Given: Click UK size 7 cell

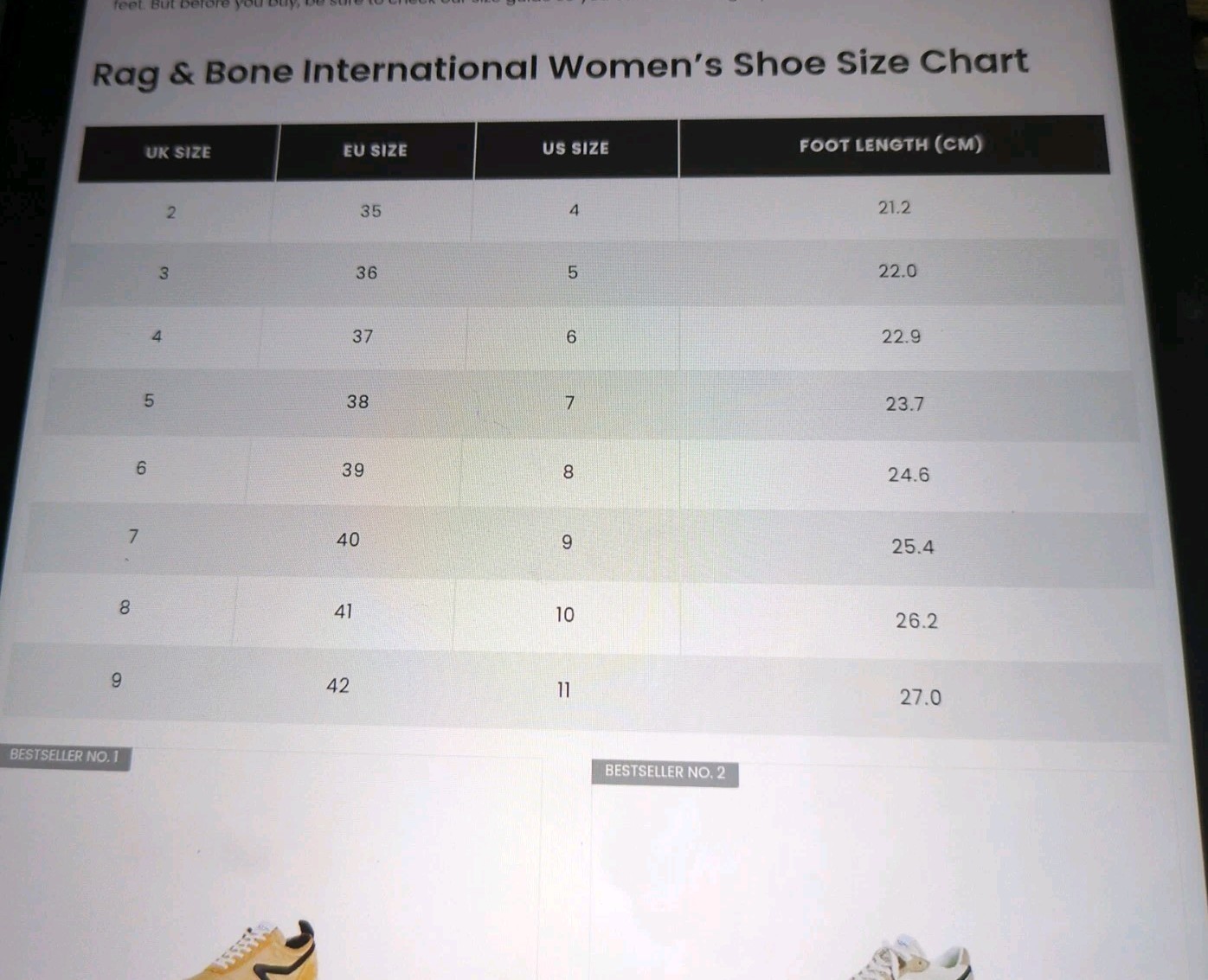Looking at the screenshot, I should (x=133, y=537).
